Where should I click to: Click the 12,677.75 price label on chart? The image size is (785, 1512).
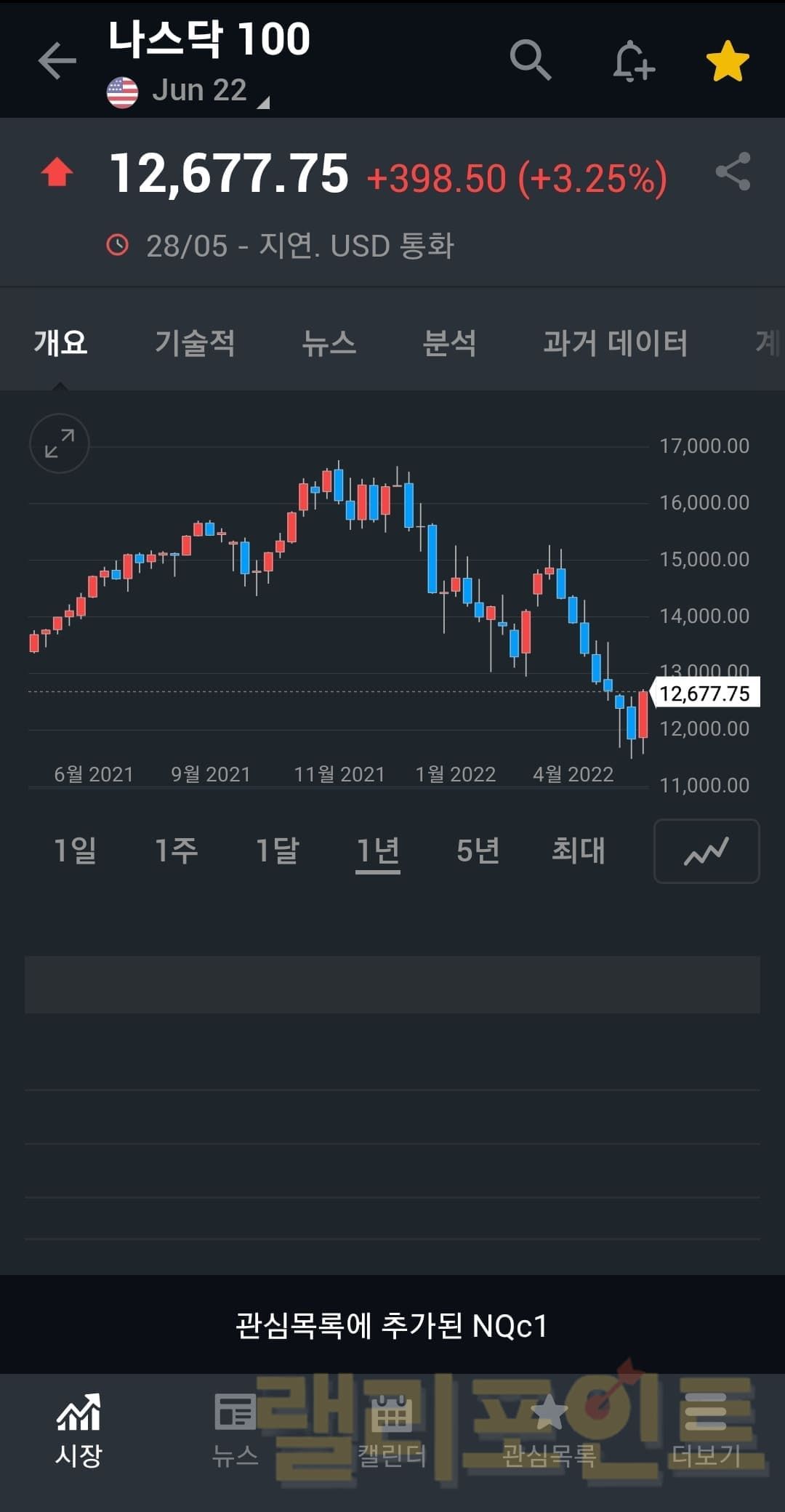click(704, 693)
